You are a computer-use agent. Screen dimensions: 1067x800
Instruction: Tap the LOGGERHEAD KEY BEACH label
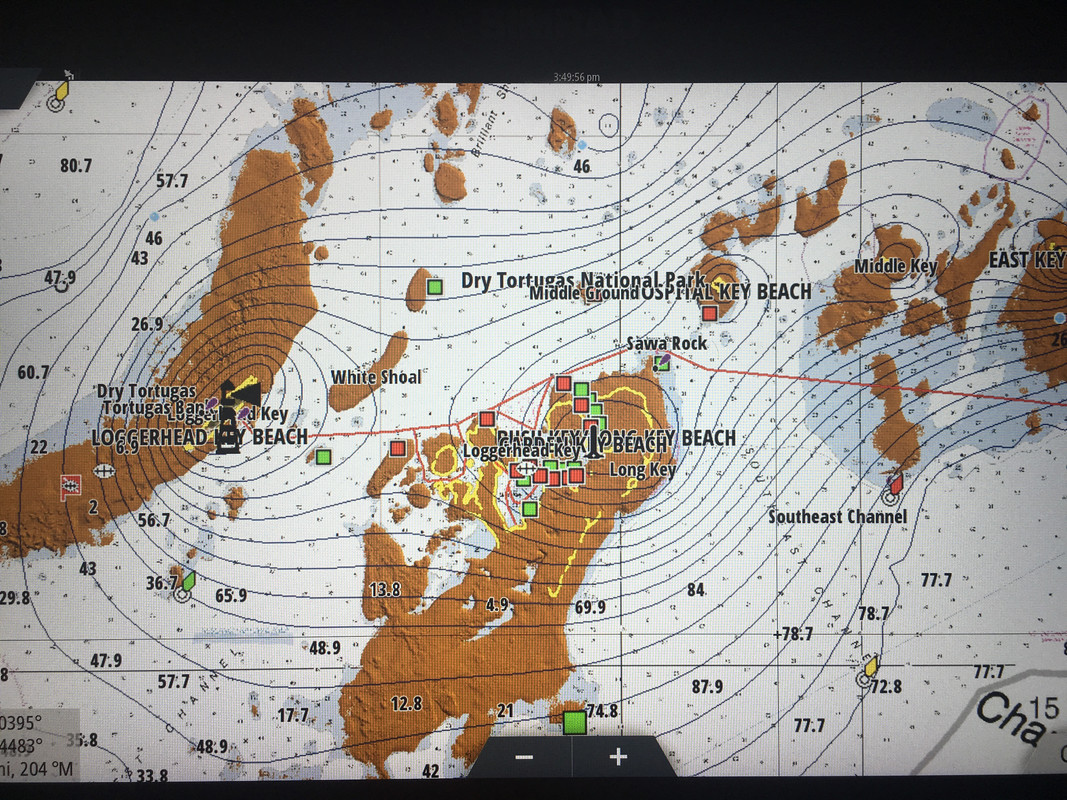[x=199, y=437]
